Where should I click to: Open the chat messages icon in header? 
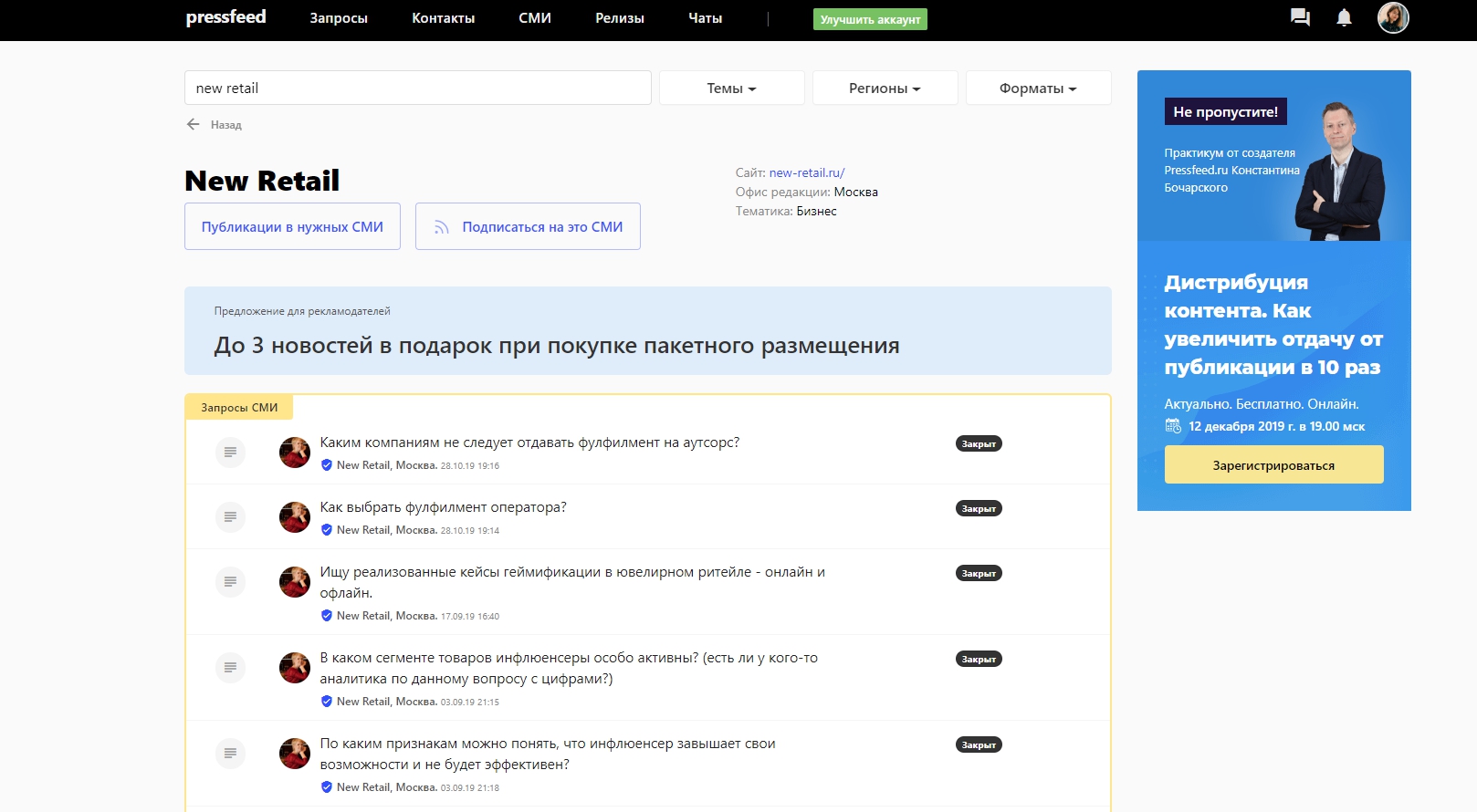(x=1300, y=17)
